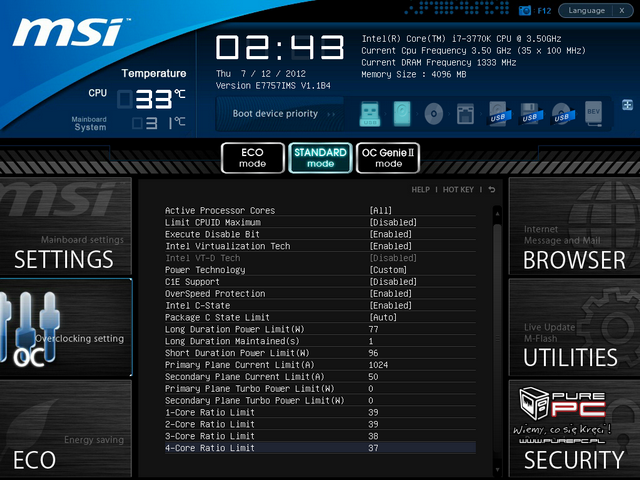The image size is (640, 480).
Task: Open the BROWSER section
Action: coord(574,226)
